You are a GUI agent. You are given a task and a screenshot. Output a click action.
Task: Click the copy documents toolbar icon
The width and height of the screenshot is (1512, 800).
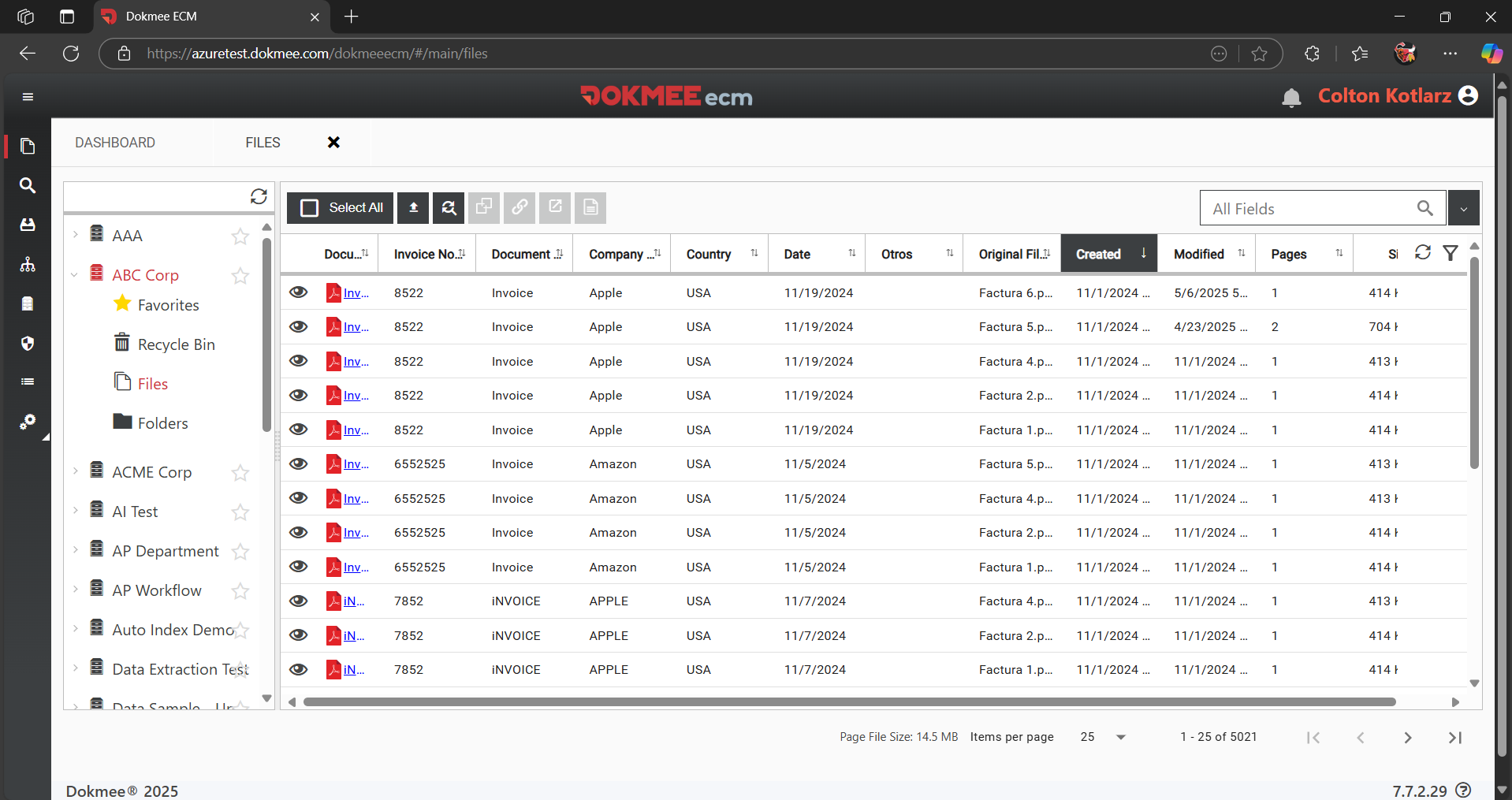click(484, 208)
